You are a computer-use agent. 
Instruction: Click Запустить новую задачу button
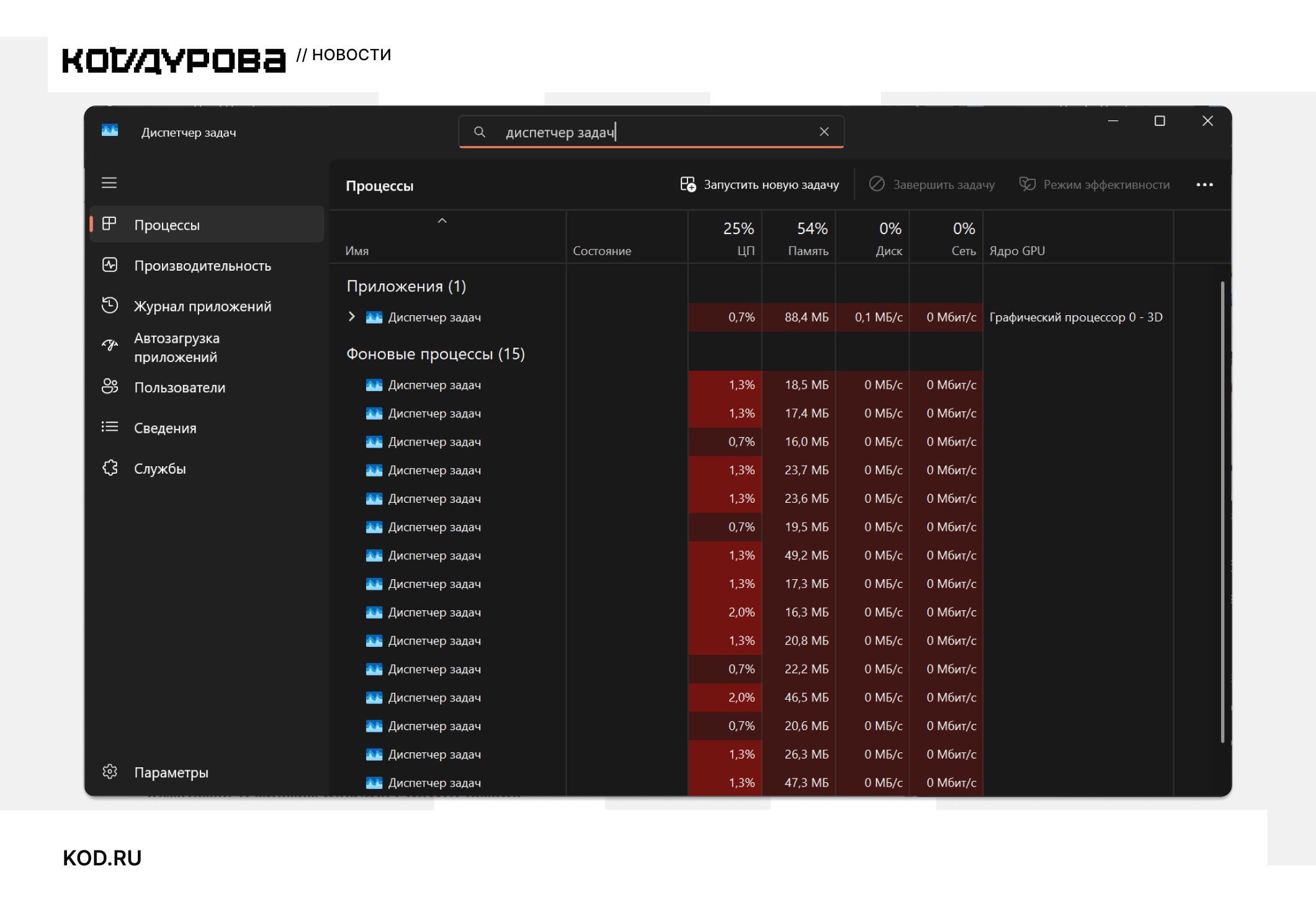pyautogui.click(x=759, y=184)
